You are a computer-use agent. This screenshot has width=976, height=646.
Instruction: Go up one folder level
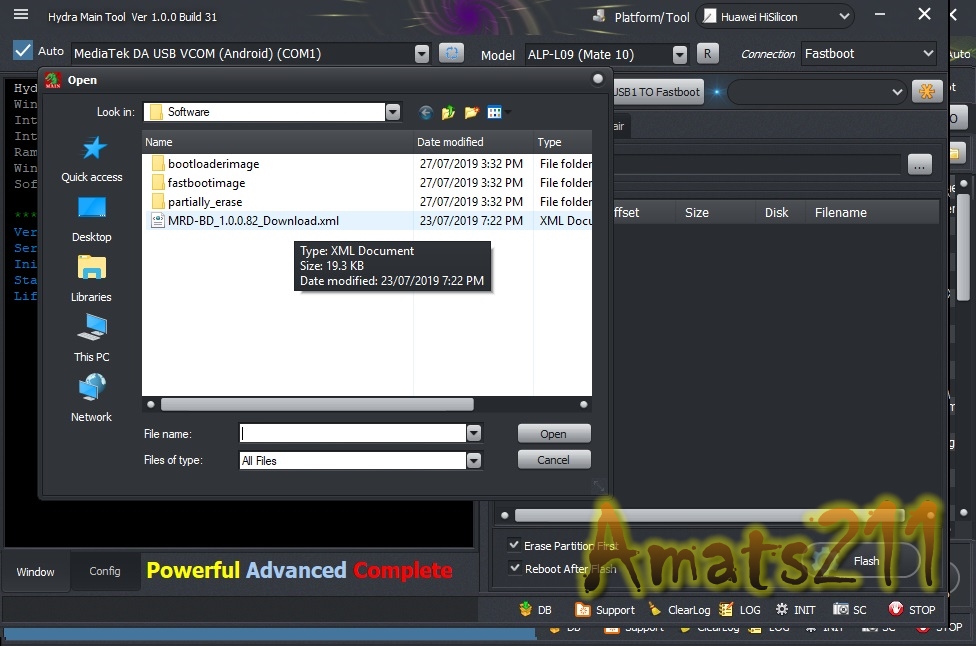pyautogui.click(x=448, y=112)
